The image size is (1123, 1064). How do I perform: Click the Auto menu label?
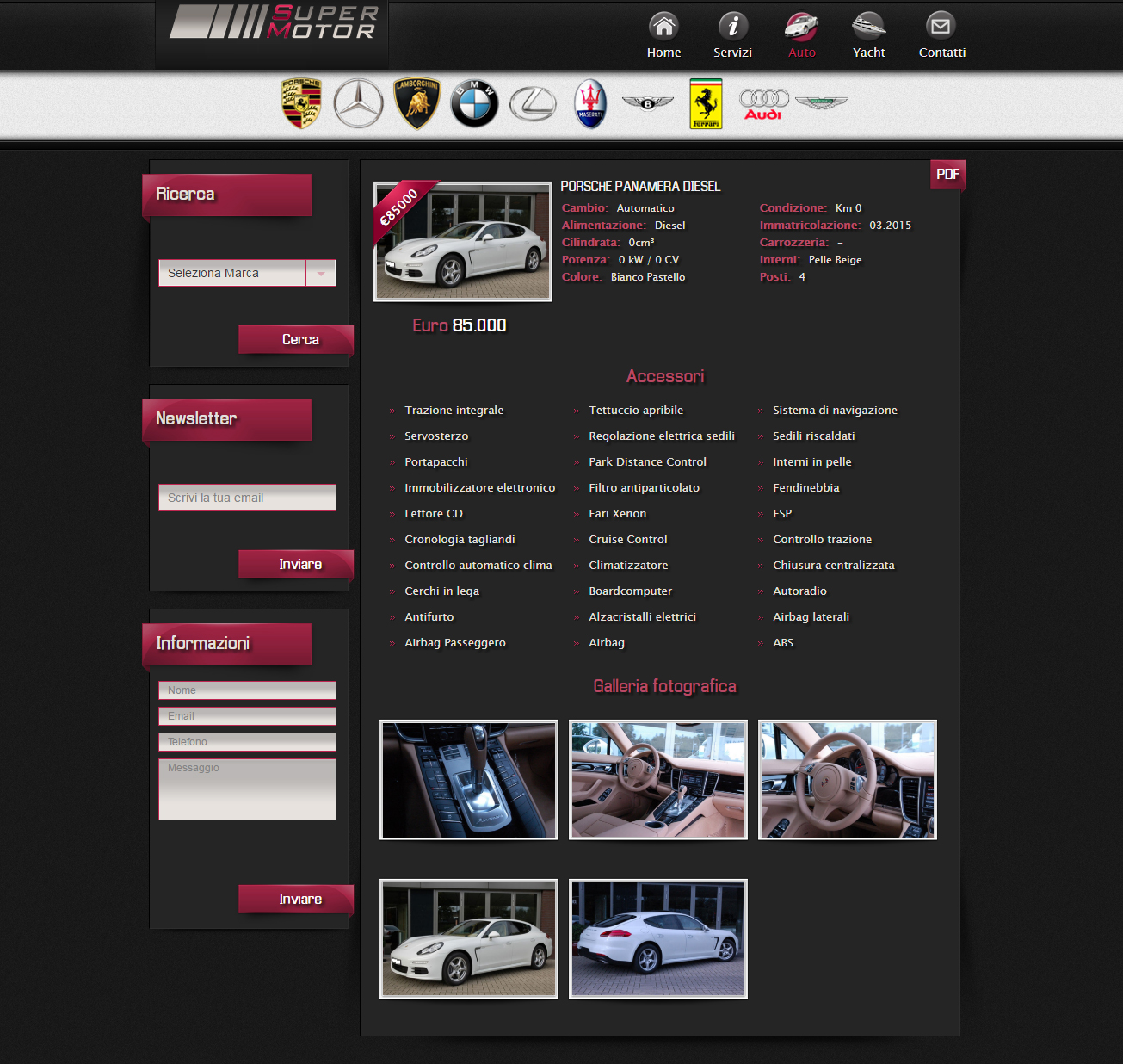802,53
